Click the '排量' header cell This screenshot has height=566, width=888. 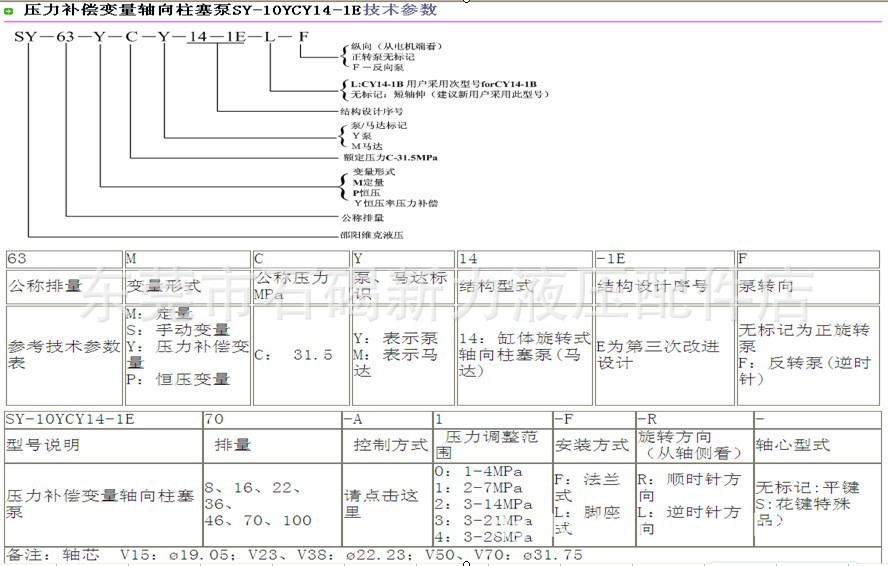[x=272, y=445]
